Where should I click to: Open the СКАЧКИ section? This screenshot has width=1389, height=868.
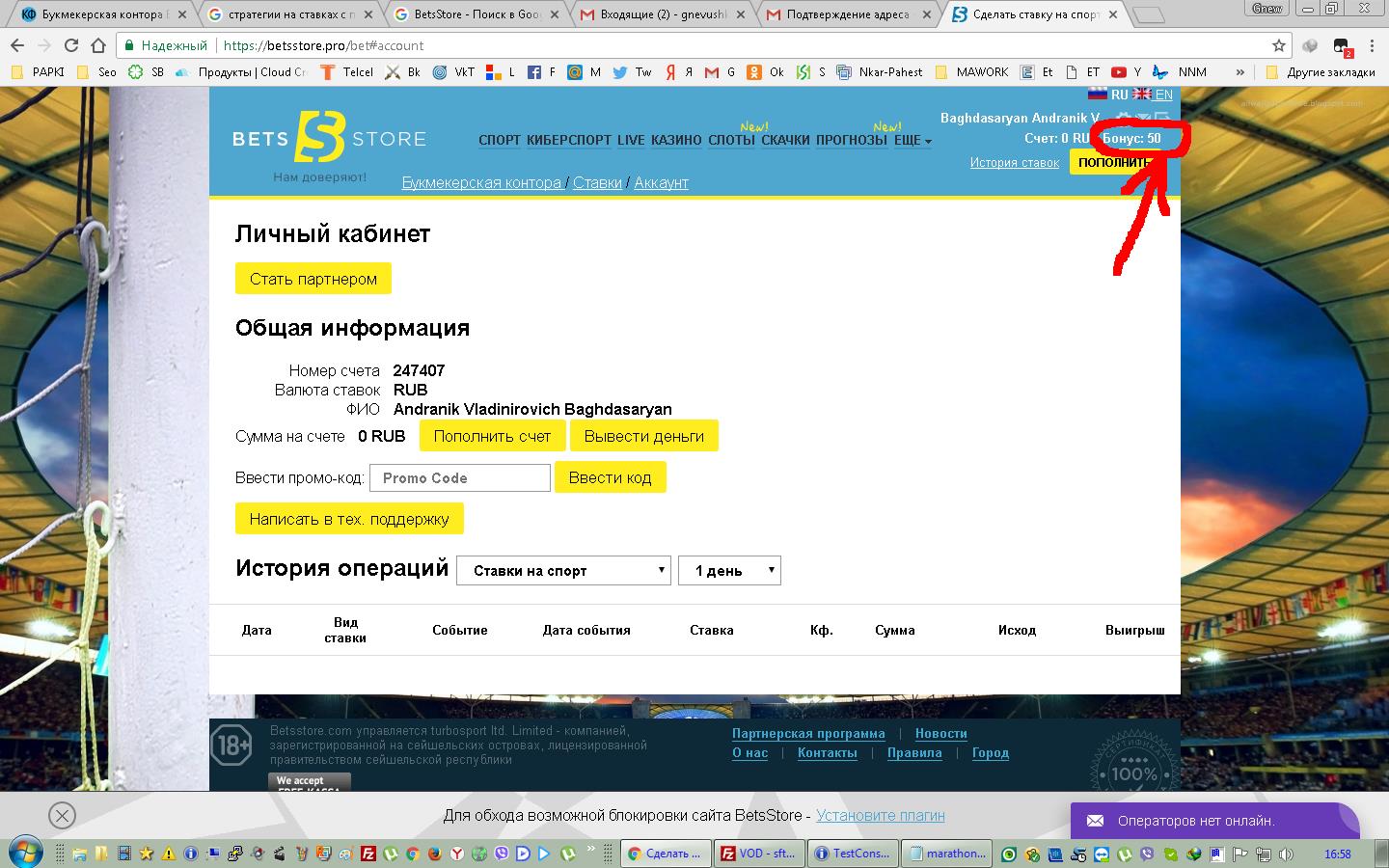click(x=785, y=140)
